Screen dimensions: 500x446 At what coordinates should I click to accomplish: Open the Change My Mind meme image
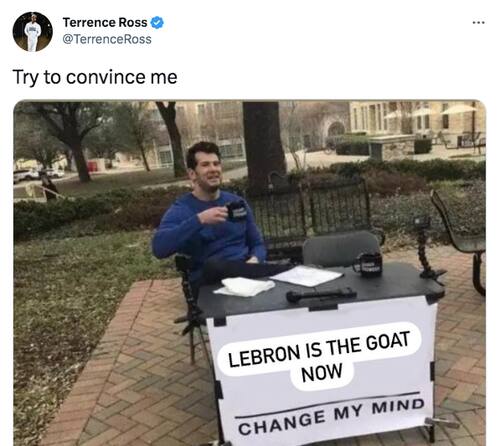(x=250, y=273)
